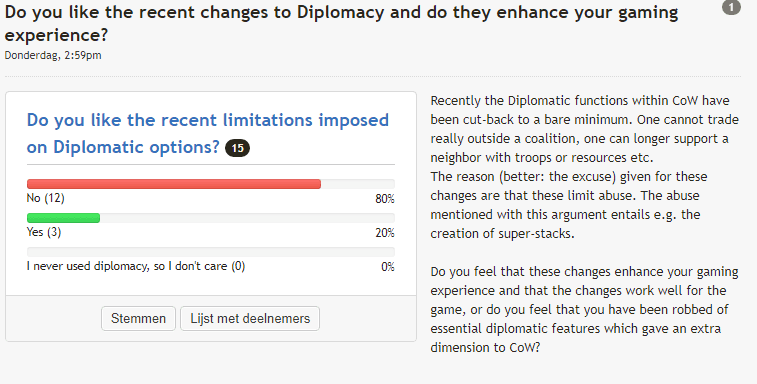Click the poll question heading link
Image resolution: width=757 pixels, height=384 pixels.
(x=208, y=133)
